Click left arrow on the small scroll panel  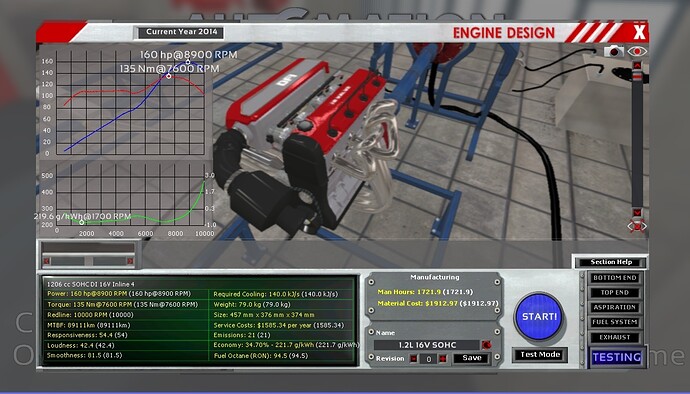pyautogui.click(x=47, y=261)
